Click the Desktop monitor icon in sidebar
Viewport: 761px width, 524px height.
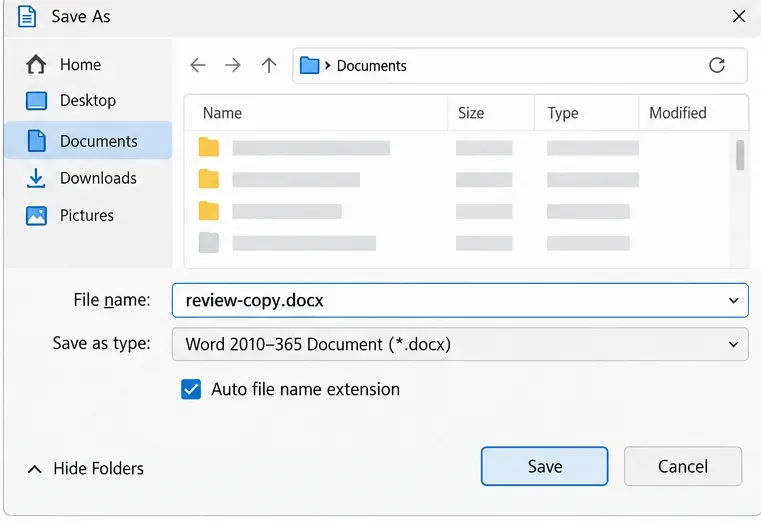point(36,101)
